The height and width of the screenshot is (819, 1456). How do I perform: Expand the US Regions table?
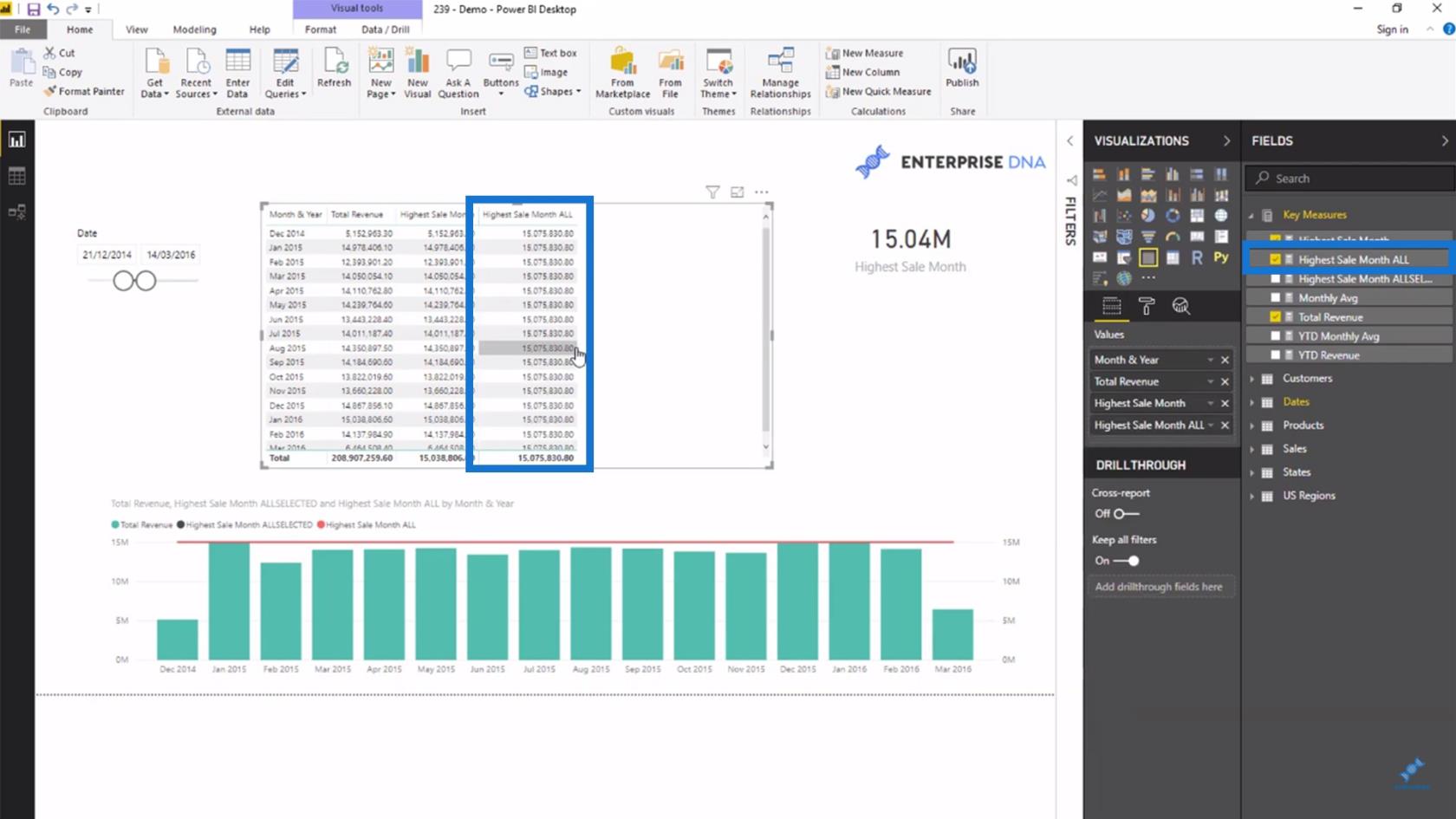click(x=1252, y=496)
